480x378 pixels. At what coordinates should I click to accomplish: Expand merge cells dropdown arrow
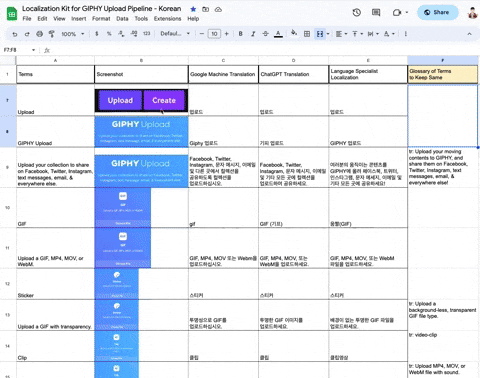pyautogui.click(x=328, y=34)
